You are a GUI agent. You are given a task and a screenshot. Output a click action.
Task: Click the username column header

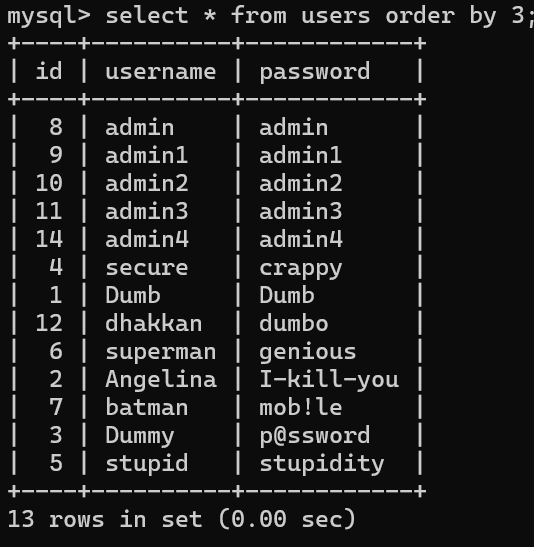point(161,72)
